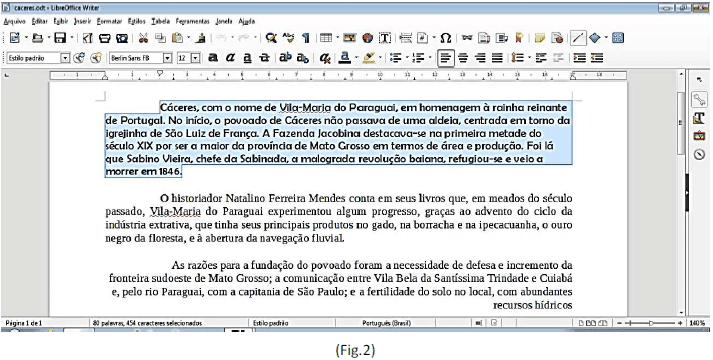Insert Image icon in toolbar
Viewport: 713px width, 360px height.
[349, 38]
